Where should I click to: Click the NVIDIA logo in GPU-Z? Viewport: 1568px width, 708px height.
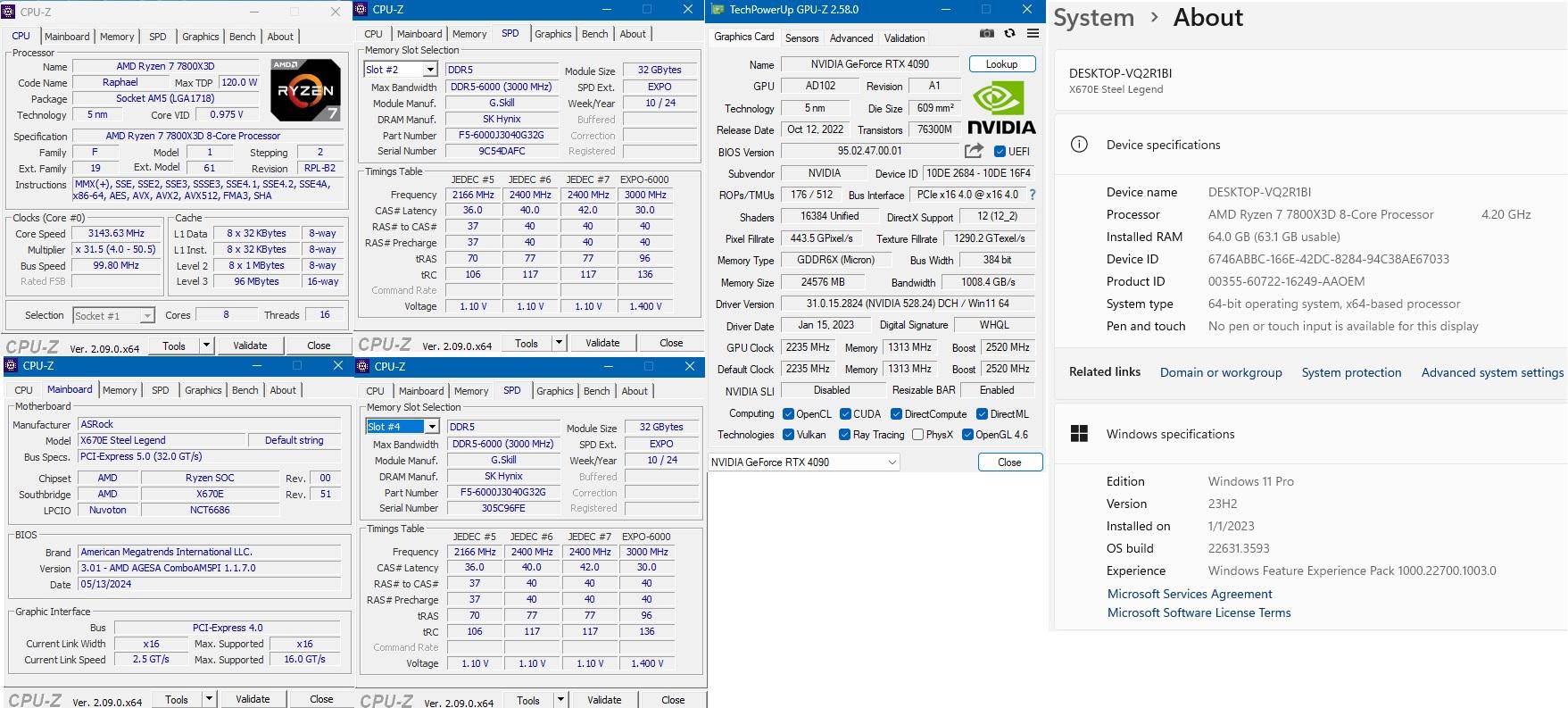pos(1001,109)
